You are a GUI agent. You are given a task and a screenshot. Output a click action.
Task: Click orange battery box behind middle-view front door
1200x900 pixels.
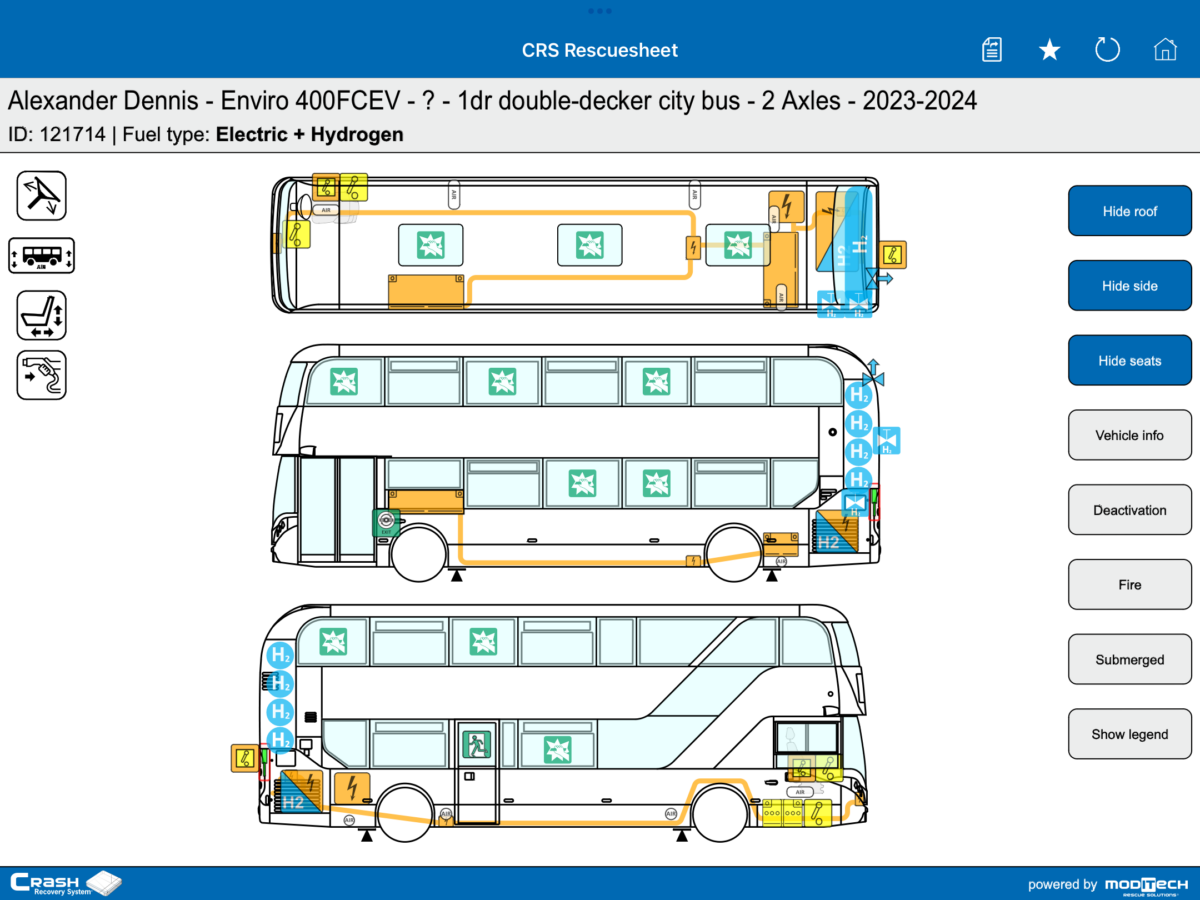click(427, 500)
